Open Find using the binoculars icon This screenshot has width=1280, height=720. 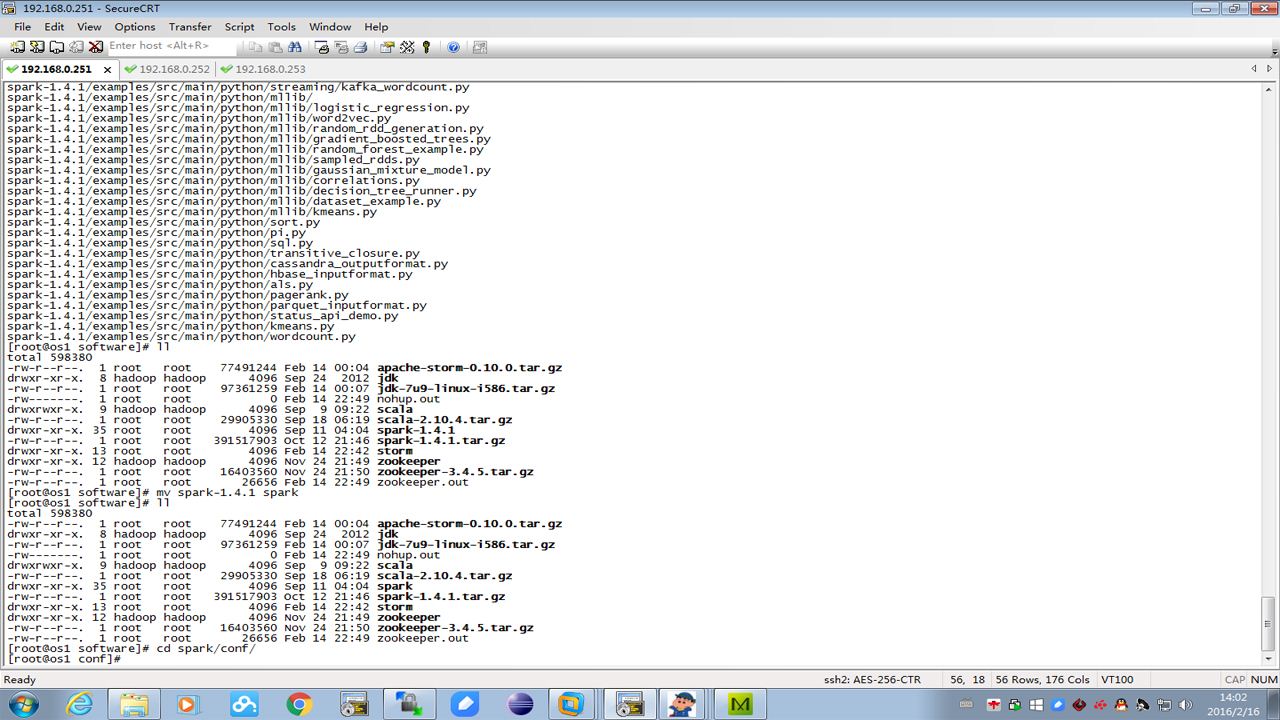(x=294, y=47)
